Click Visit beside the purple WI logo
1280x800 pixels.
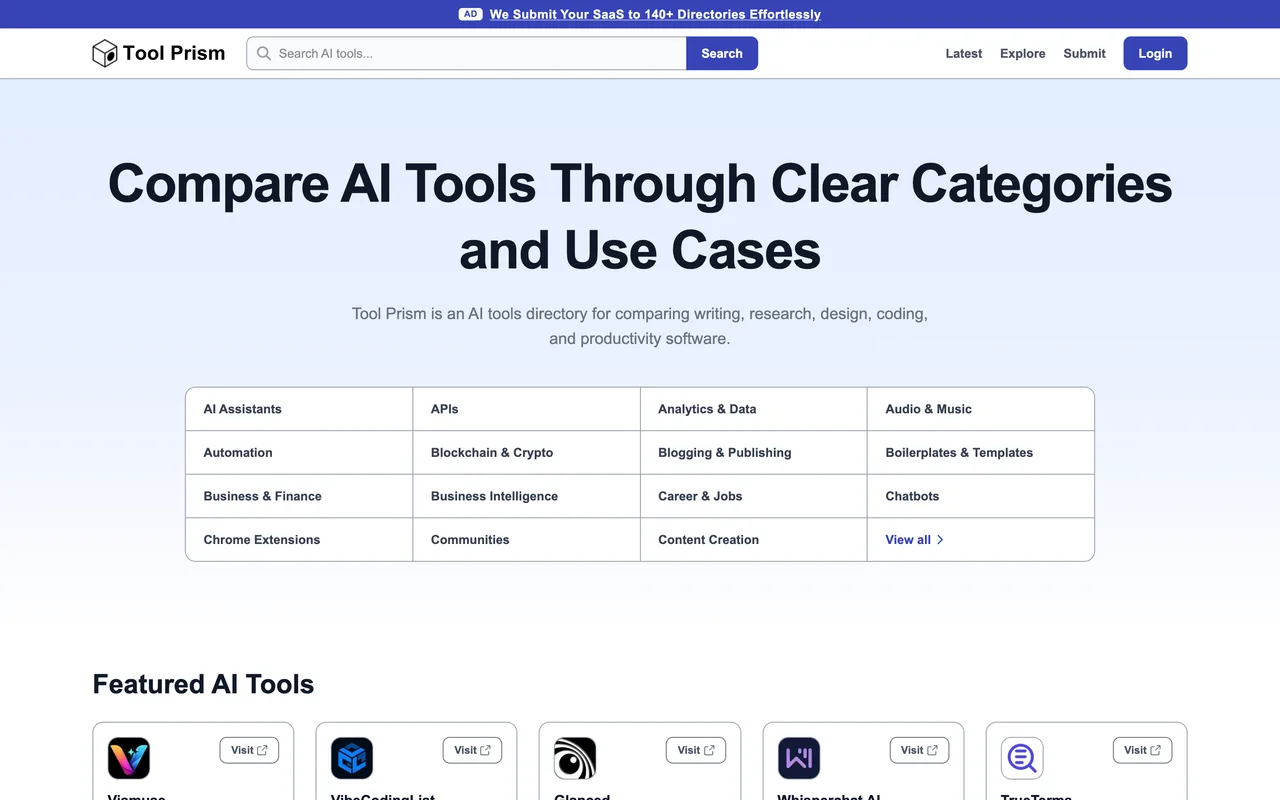tap(919, 750)
